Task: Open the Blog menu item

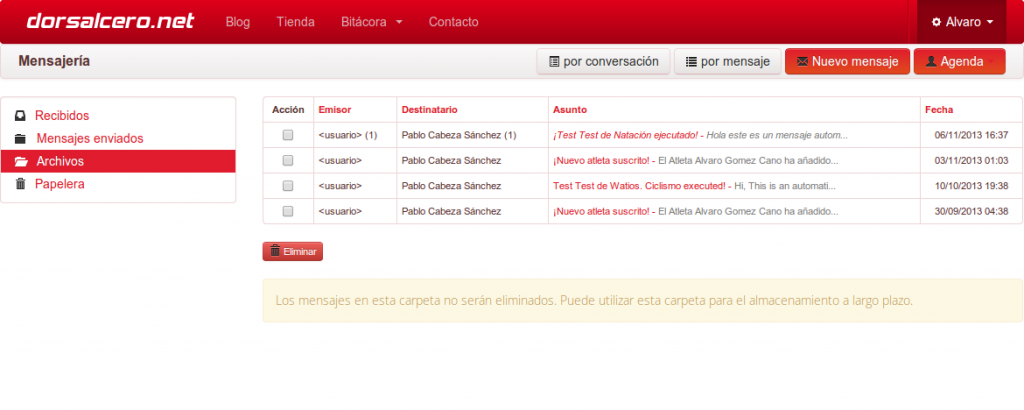Action: click(238, 22)
